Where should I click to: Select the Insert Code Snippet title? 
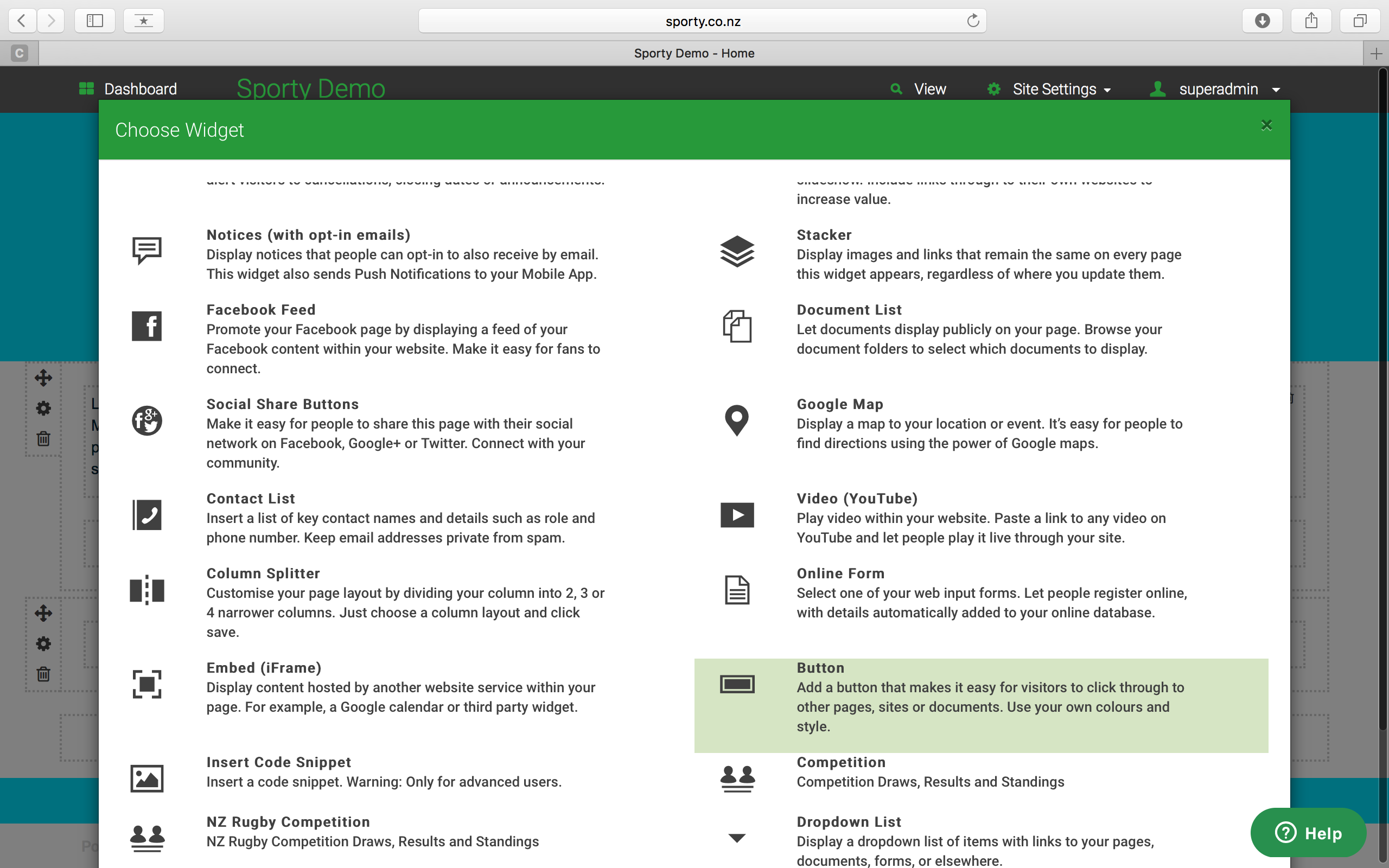278,762
